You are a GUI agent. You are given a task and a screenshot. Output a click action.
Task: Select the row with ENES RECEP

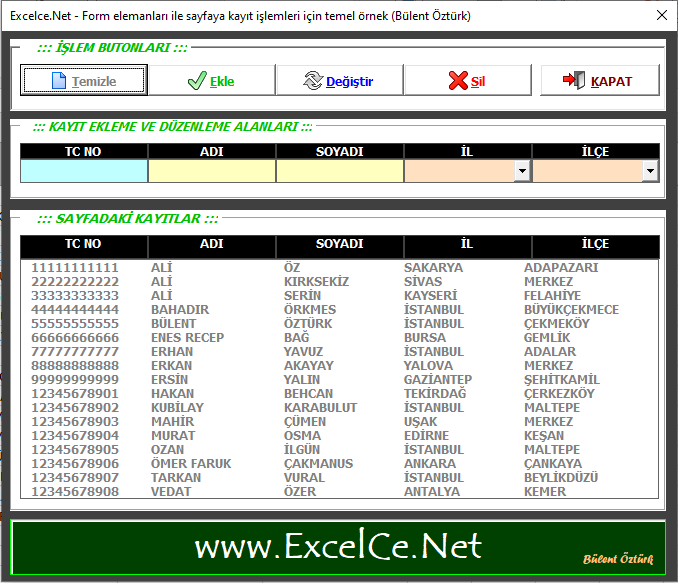pos(339,338)
